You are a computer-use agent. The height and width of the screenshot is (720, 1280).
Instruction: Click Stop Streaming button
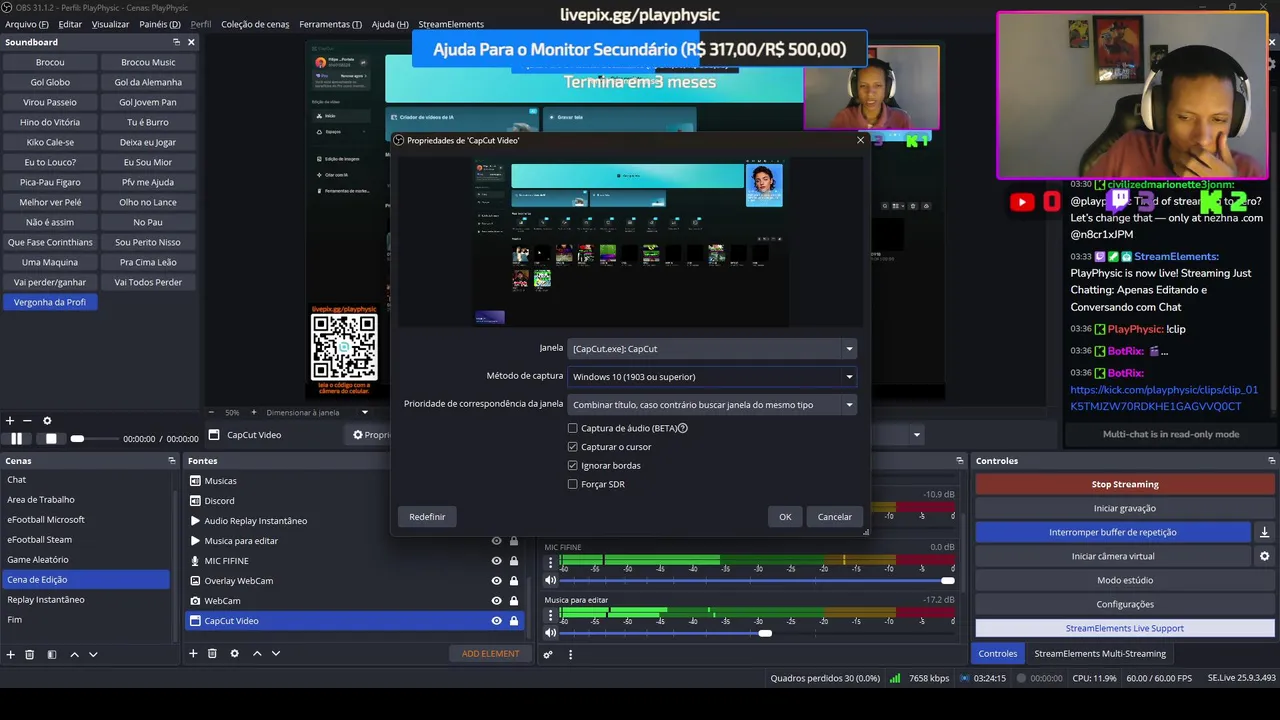tap(1125, 484)
